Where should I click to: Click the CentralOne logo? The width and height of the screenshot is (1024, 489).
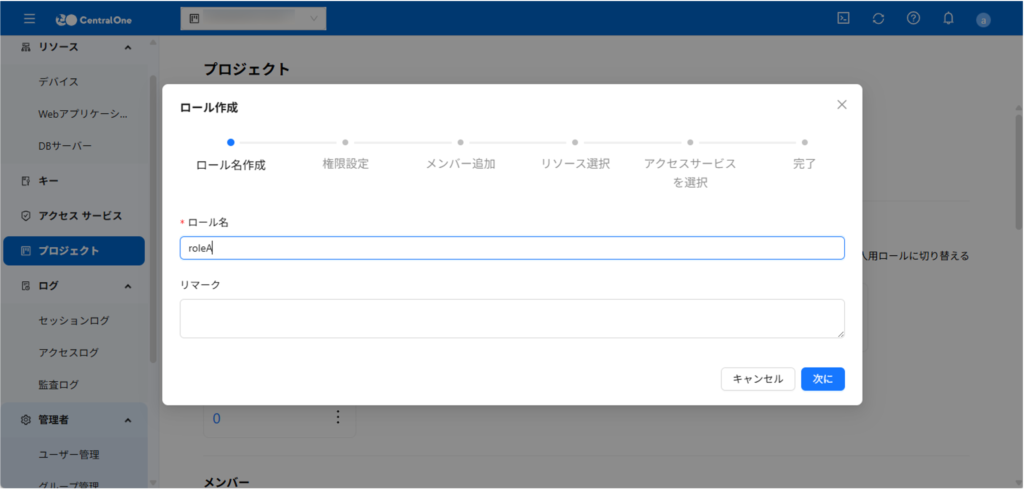tap(91, 18)
